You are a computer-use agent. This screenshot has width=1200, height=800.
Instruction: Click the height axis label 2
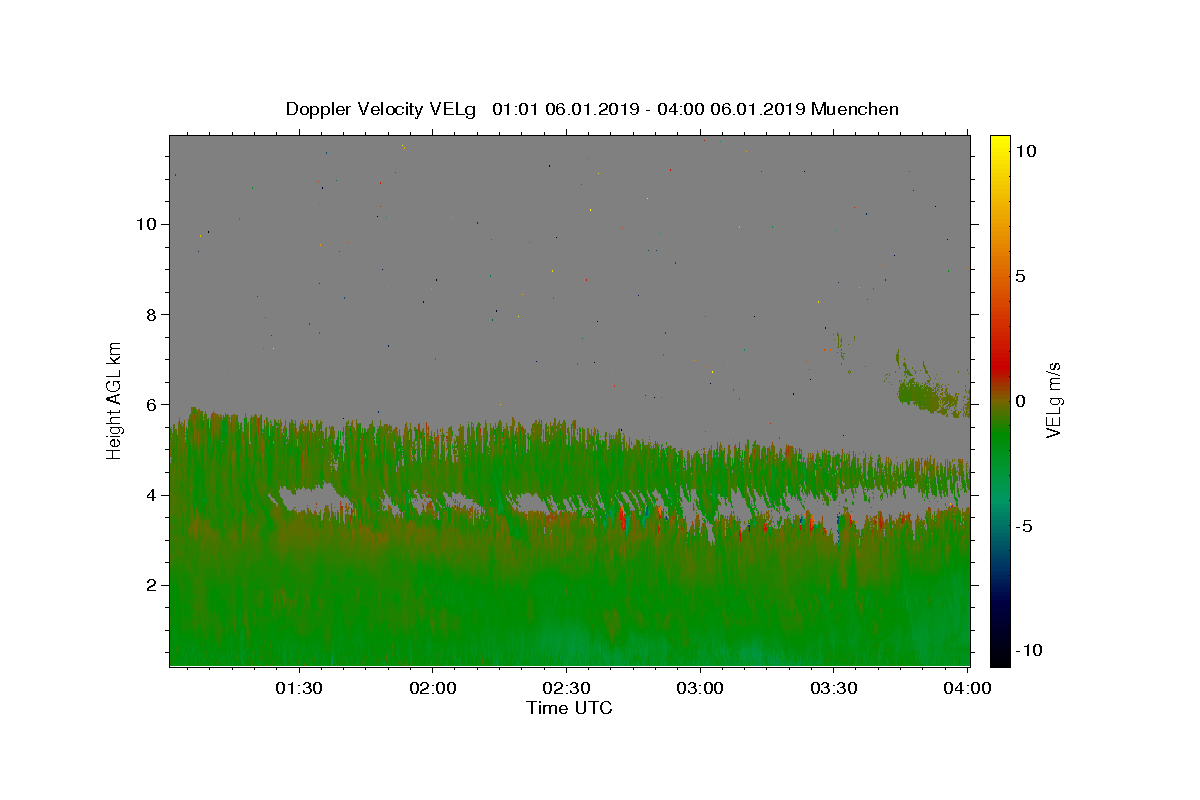pyautogui.click(x=152, y=585)
